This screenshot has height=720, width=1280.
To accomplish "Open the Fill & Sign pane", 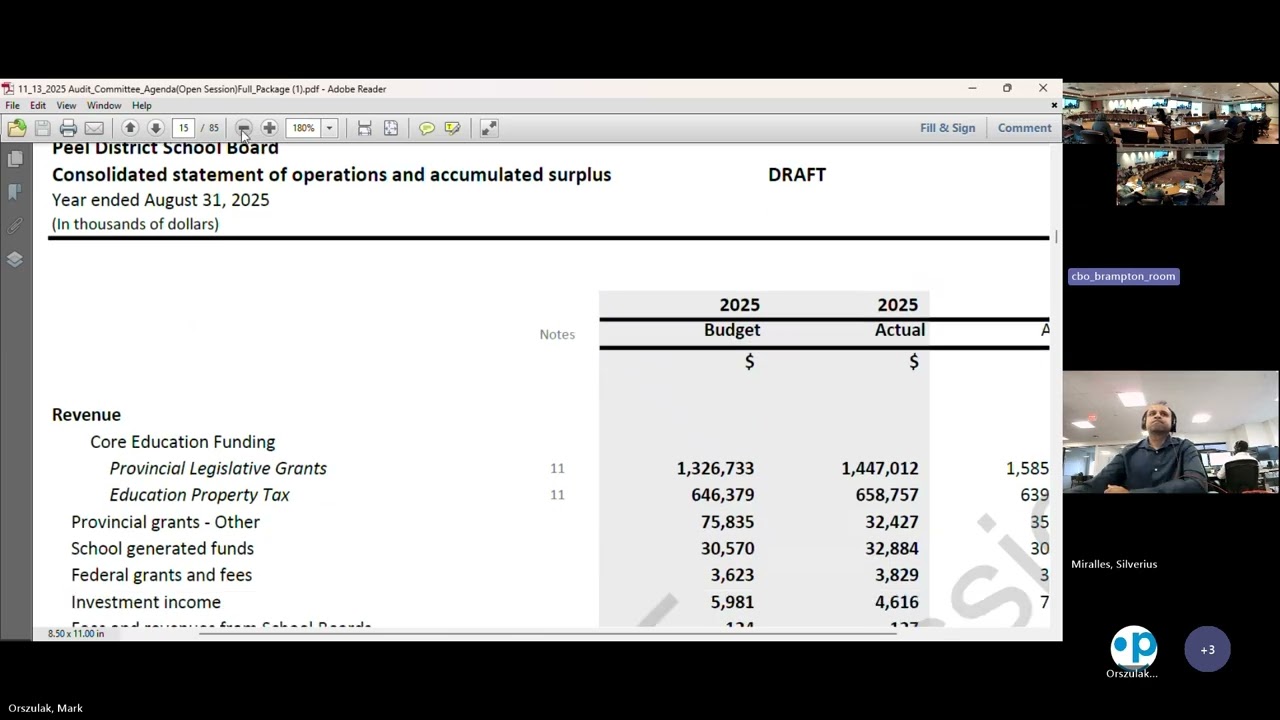I will (948, 128).
